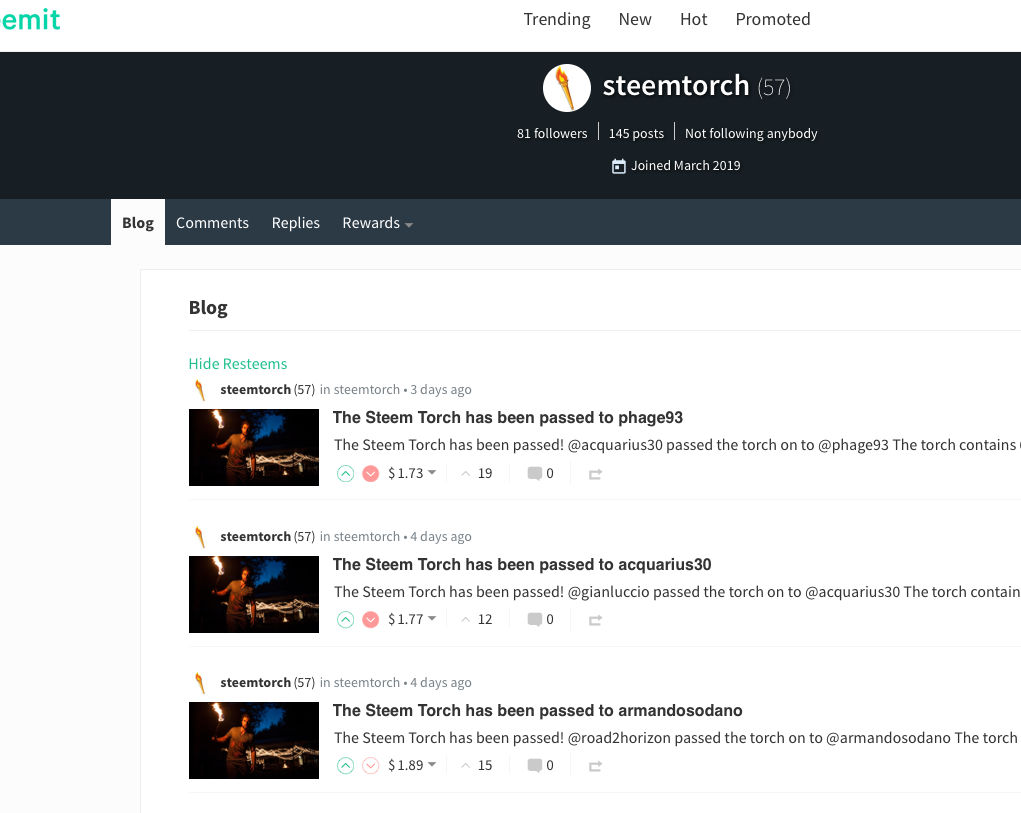Switch to the Replies tab
1021x813 pixels.
[296, 223]
